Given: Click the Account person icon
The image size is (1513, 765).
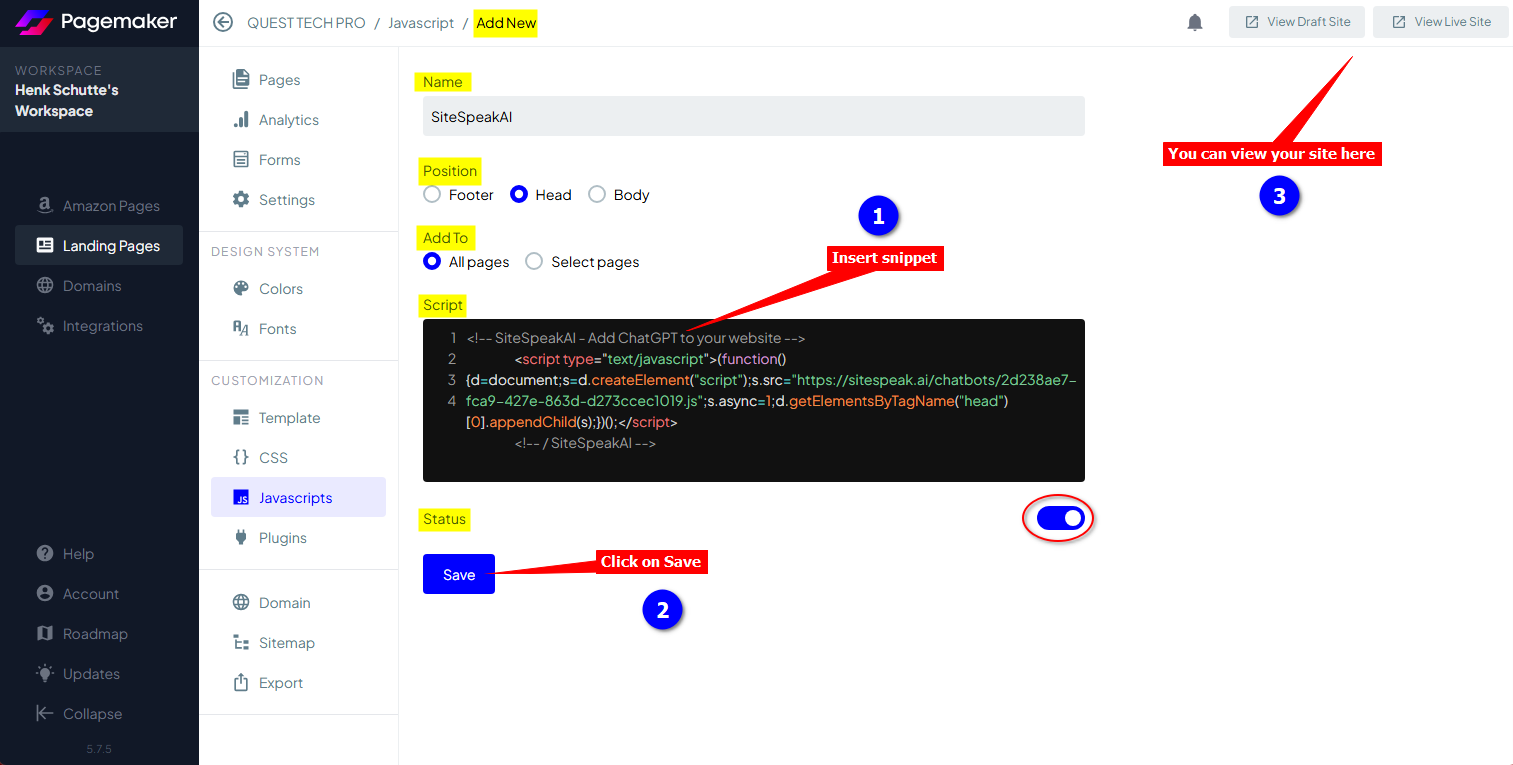Looking at the screenshot, I should point(45,593).
